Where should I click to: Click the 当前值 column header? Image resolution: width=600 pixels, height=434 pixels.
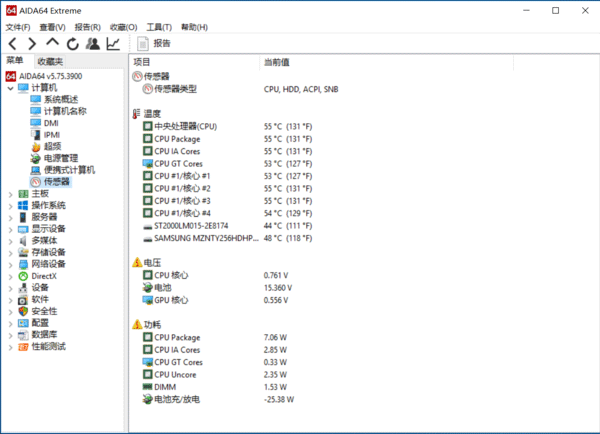click(x=386, y=62)
